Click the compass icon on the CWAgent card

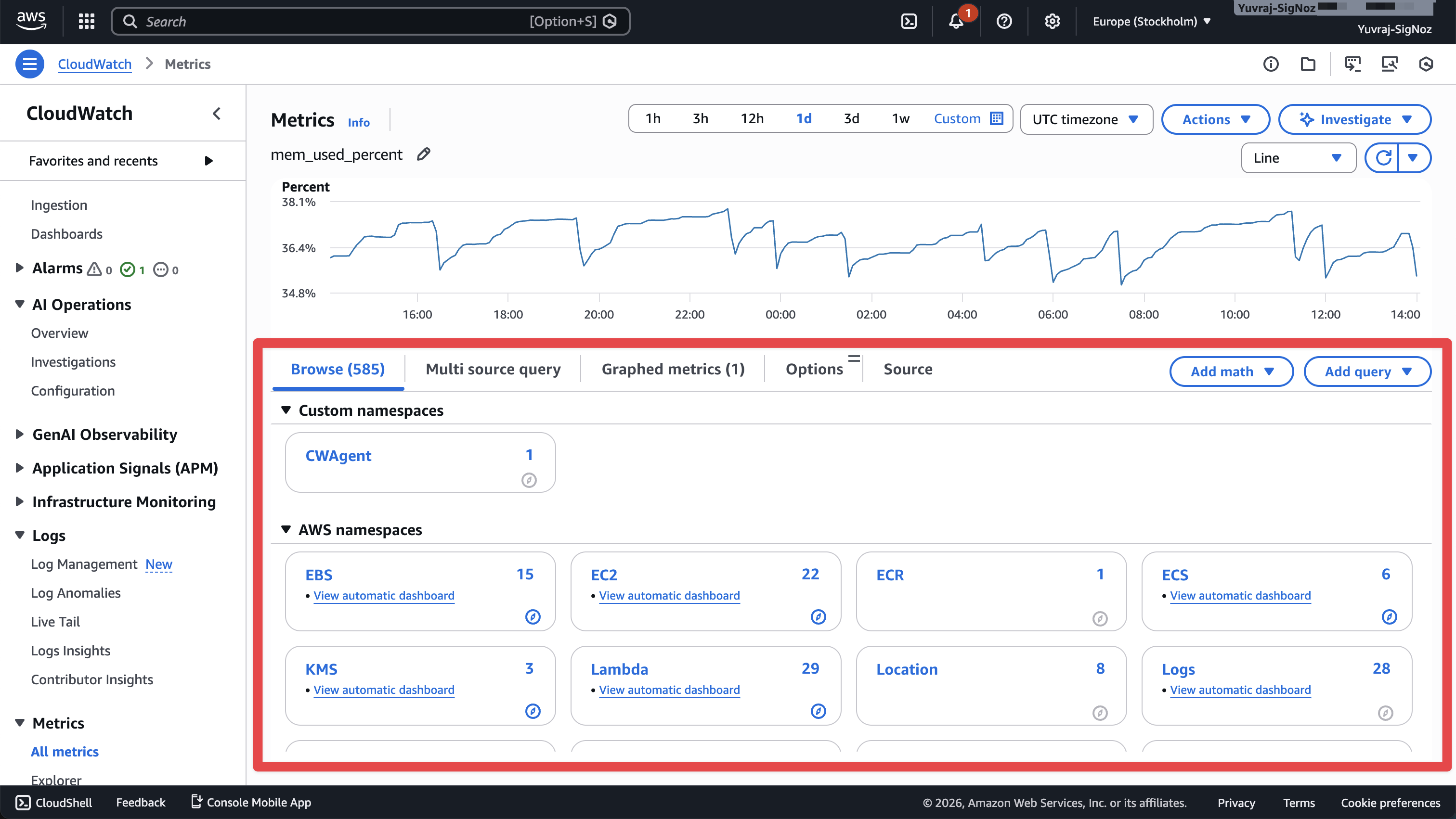click(530, 480)
